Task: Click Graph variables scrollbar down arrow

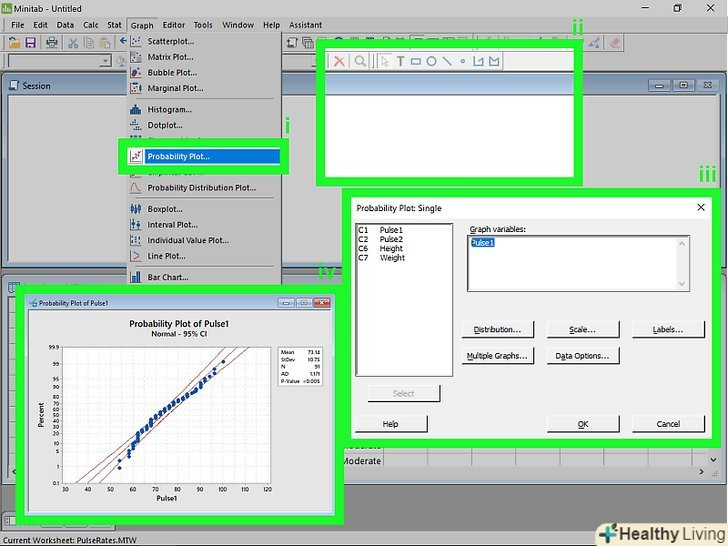Action: point(682,284)
